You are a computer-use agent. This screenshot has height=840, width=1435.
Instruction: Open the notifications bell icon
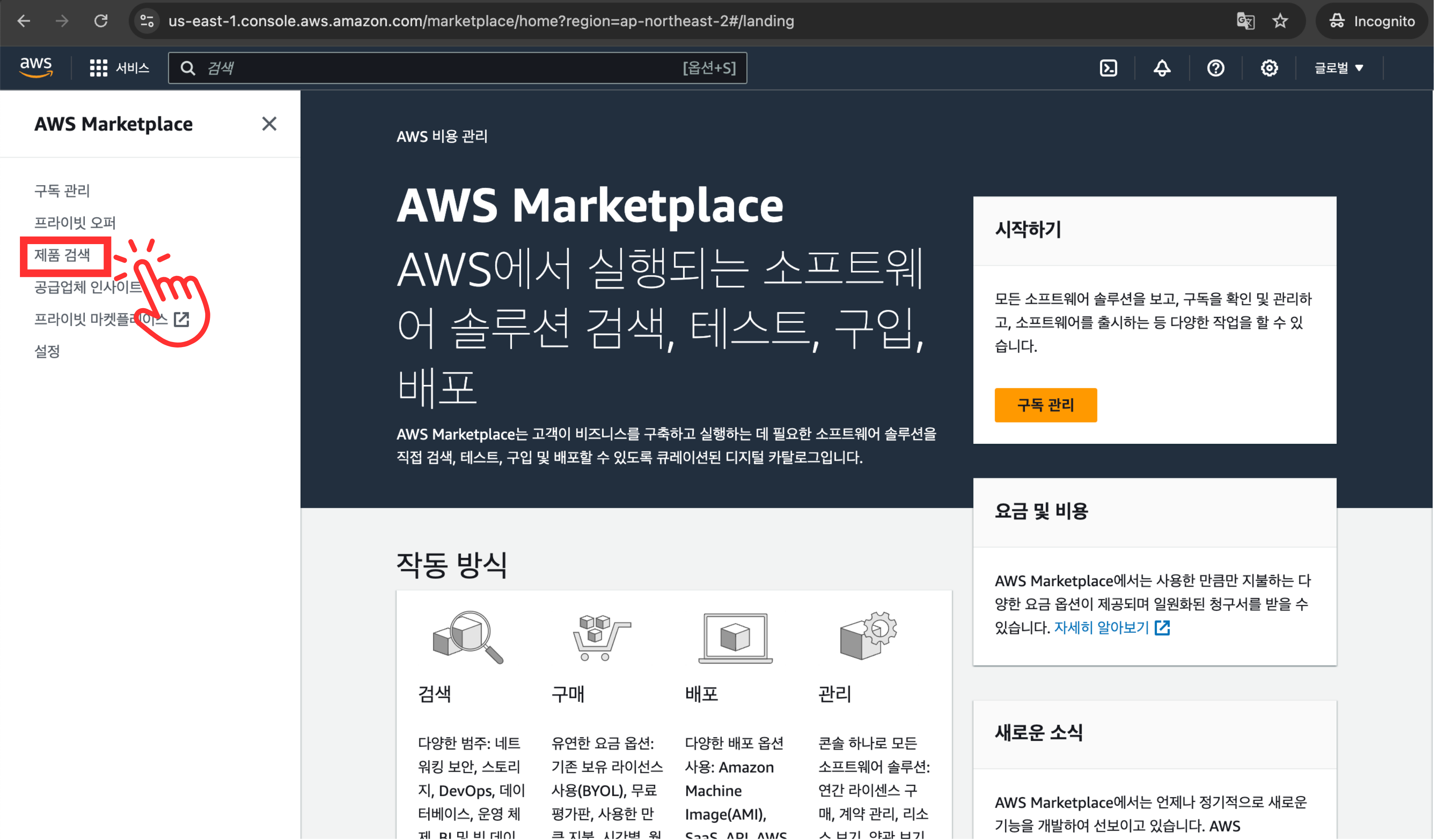(x=1161, y=68)
